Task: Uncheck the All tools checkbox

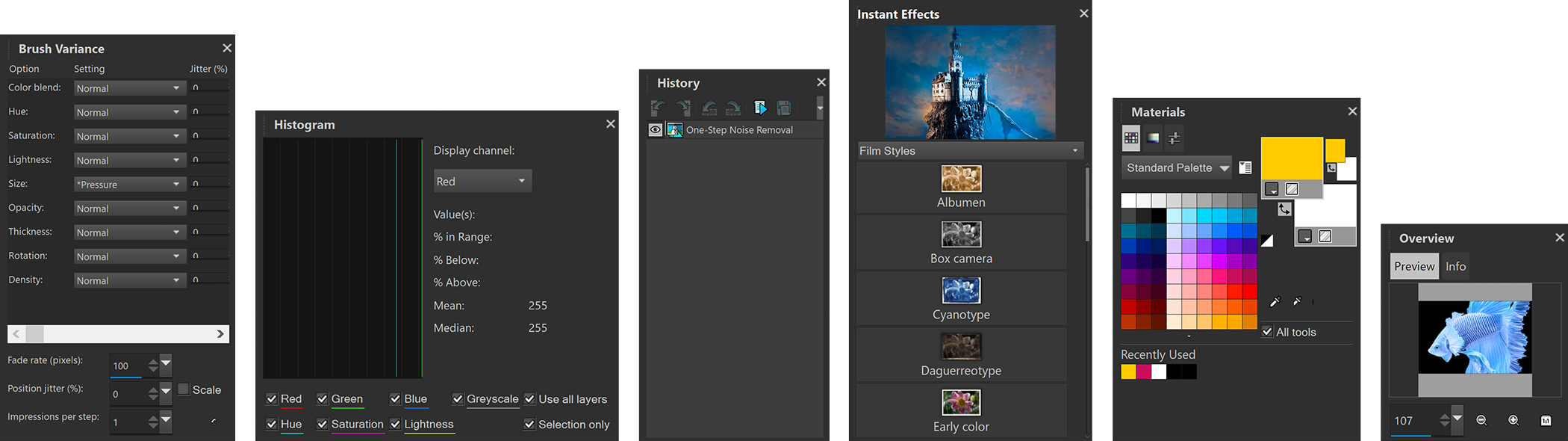Action: 1267,332
